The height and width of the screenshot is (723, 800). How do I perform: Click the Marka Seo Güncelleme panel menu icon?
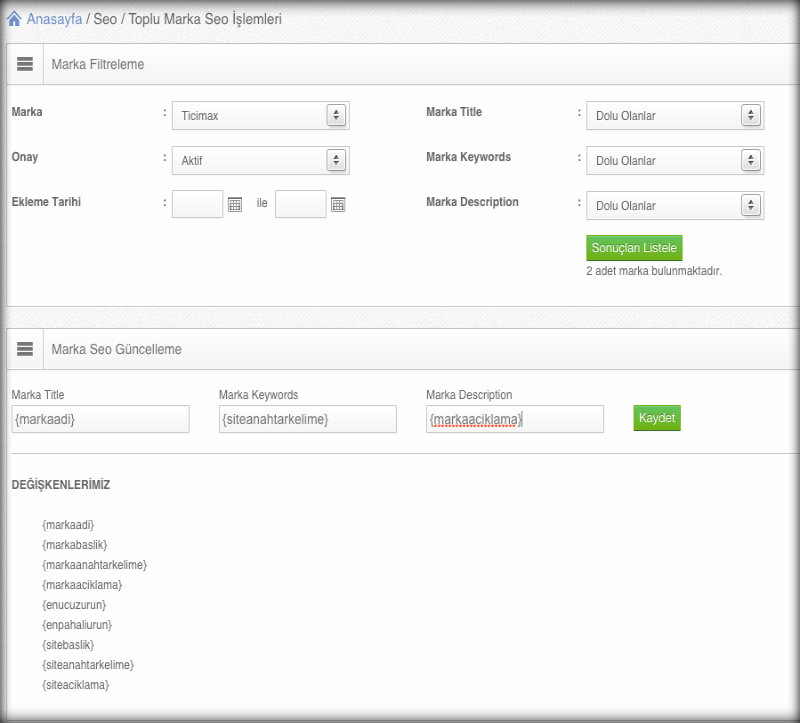(25, 349)
